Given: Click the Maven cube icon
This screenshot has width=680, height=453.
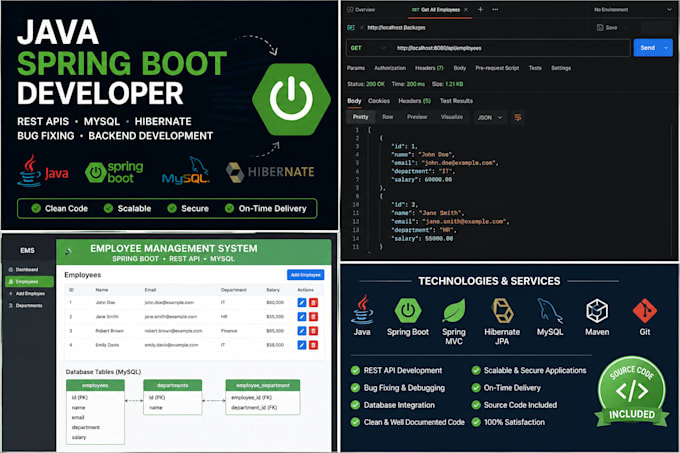Looking at the screenshot, I should pos(597,310).
